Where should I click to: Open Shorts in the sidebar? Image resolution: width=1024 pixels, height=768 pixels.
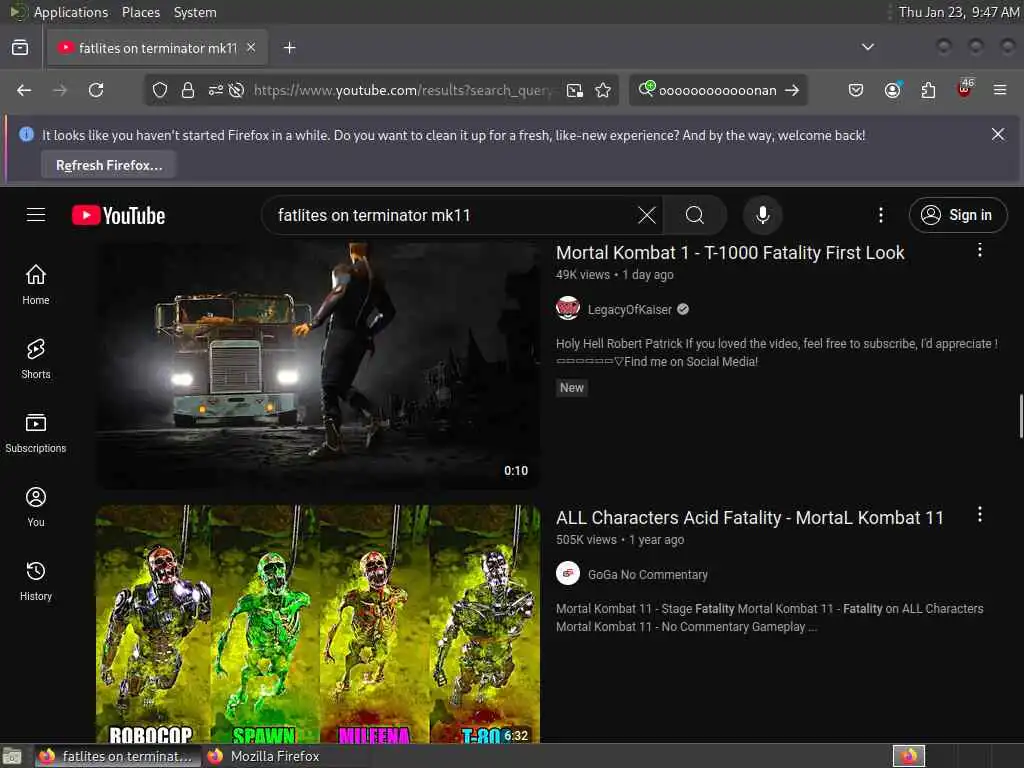pyautogui.click(x=36, y=359)
